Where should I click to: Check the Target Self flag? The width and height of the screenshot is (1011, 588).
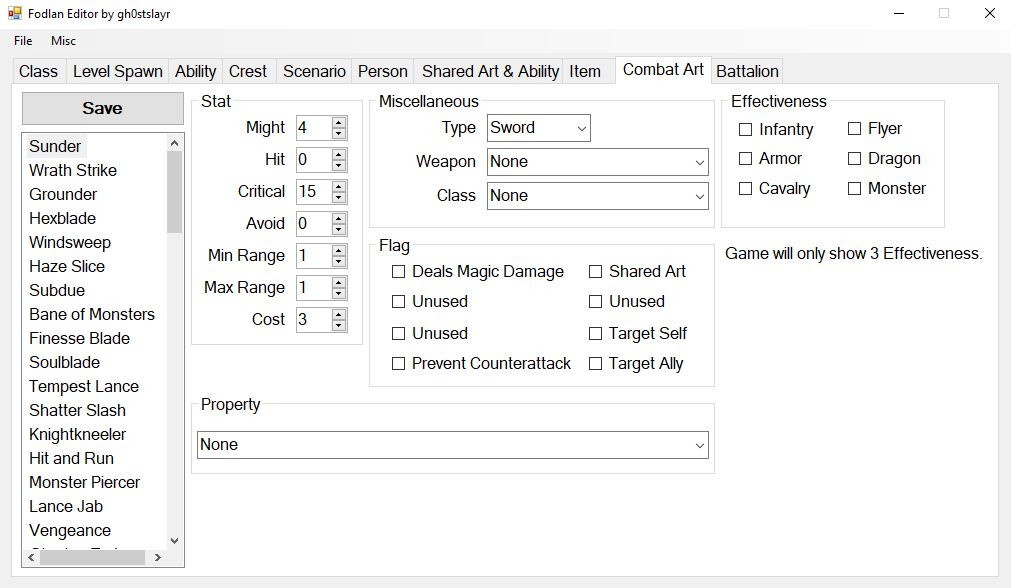(598, 333)
